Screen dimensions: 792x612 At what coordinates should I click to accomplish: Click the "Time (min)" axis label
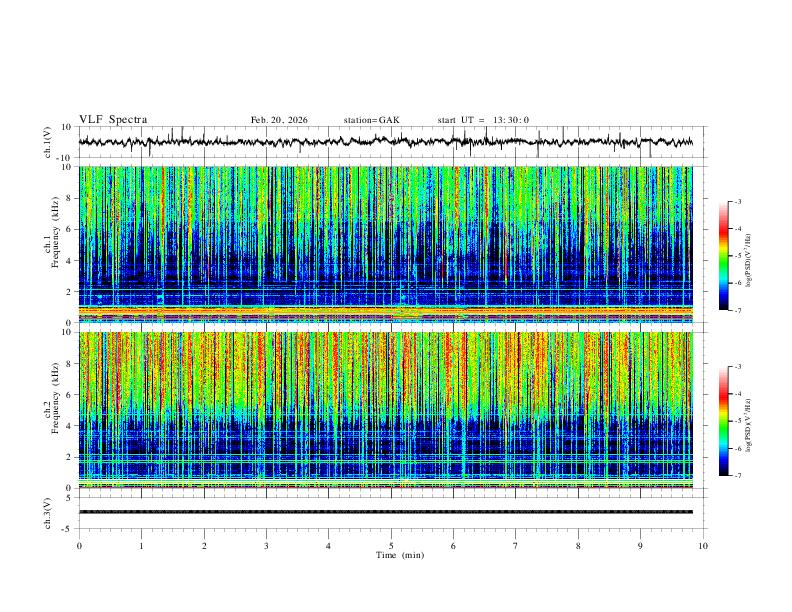click(x=400, y=555)
